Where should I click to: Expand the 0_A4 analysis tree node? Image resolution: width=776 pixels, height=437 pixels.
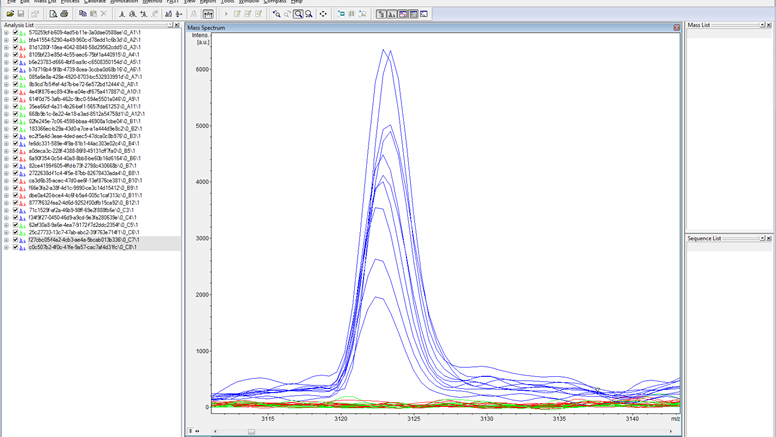6,54
